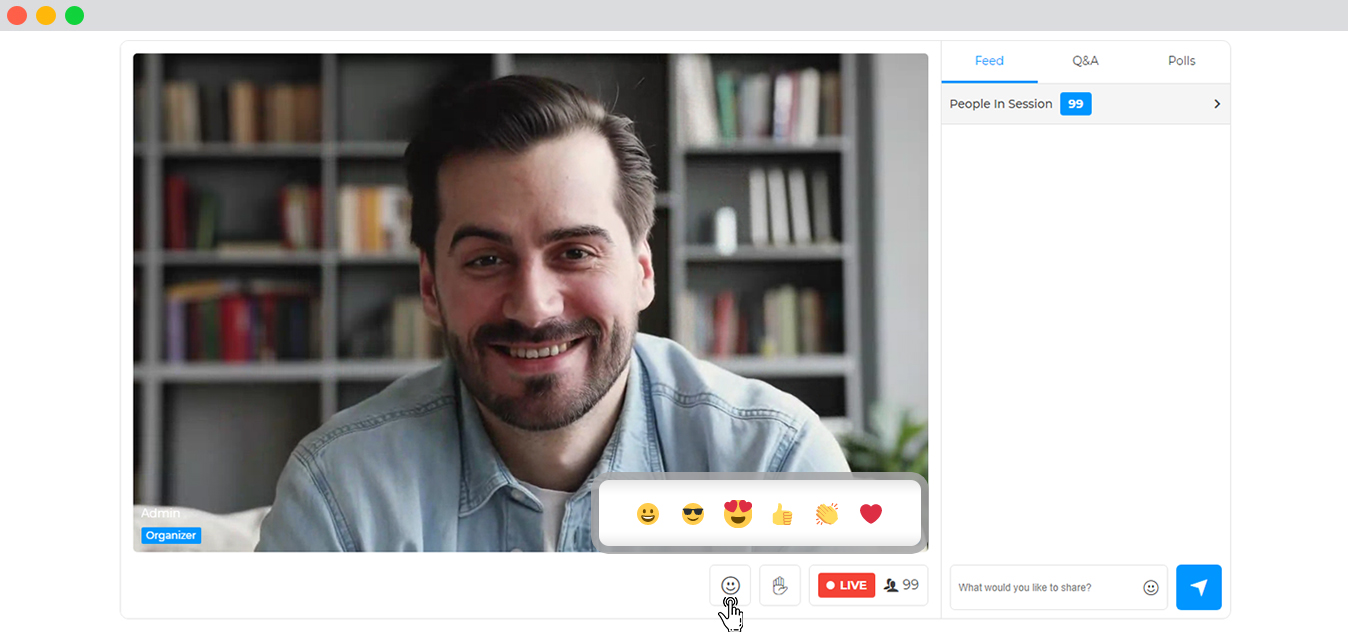
Task: Send the thumbs up reaction
Action: coord(782,514)
